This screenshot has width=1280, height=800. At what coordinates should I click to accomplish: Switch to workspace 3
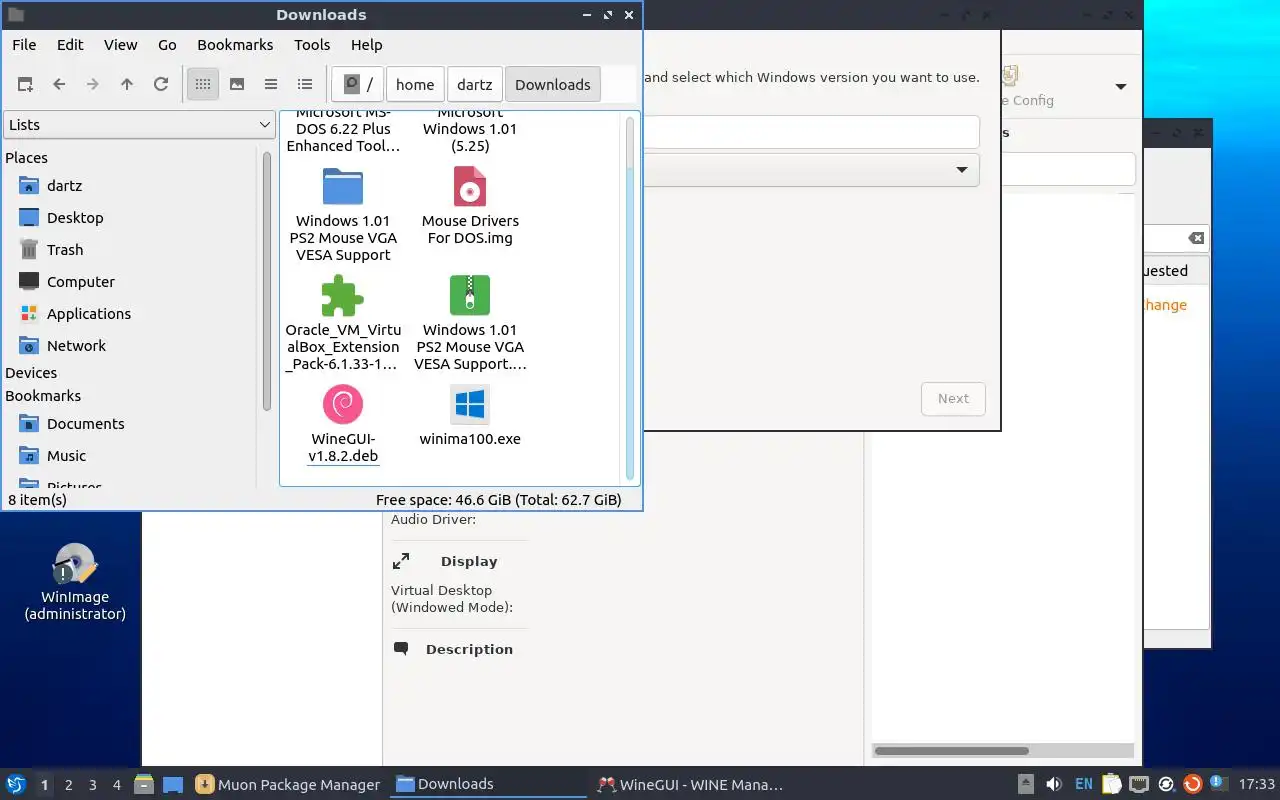coord(93,785)
